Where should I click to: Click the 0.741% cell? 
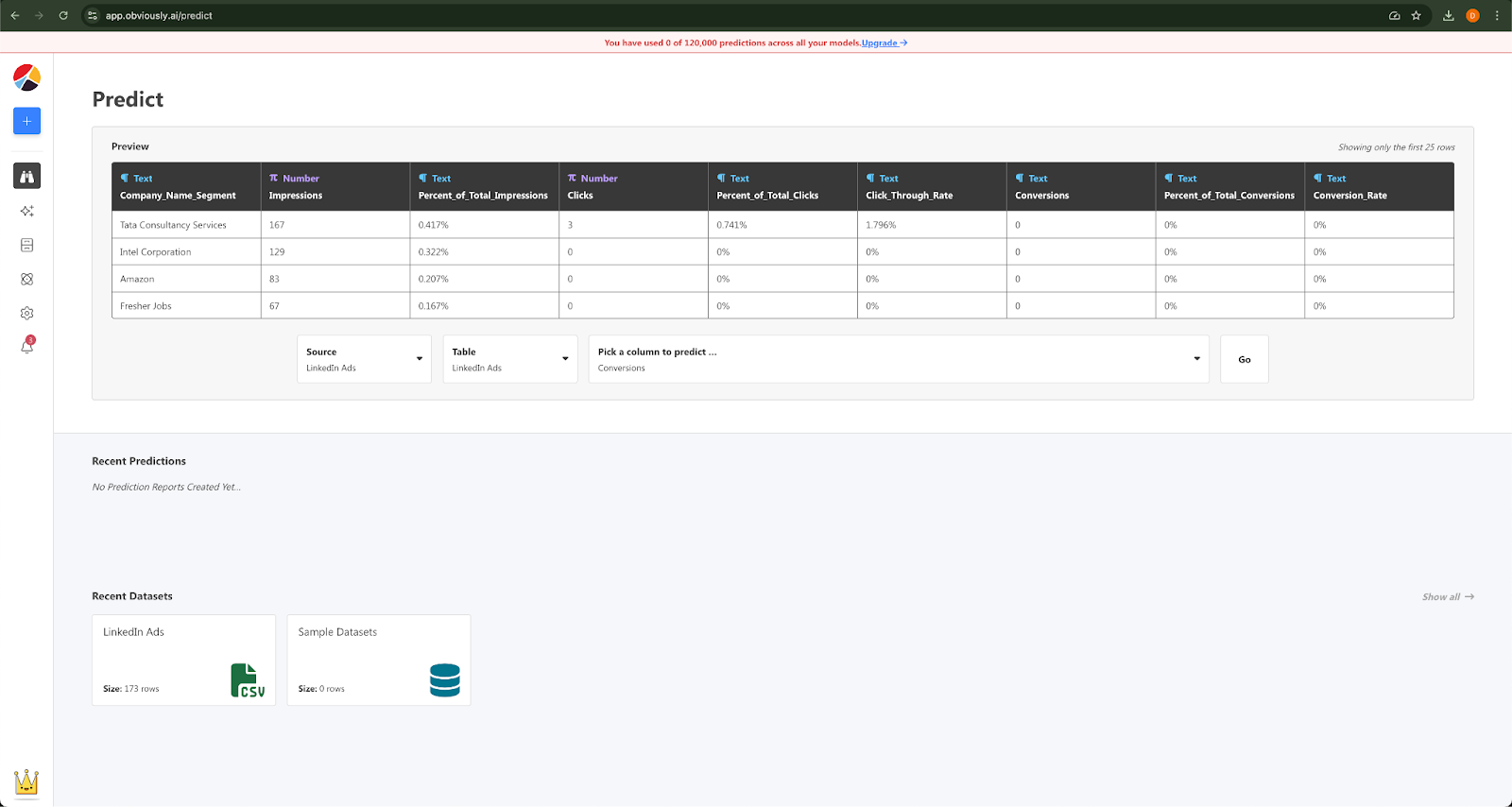[x=782, y=225]
